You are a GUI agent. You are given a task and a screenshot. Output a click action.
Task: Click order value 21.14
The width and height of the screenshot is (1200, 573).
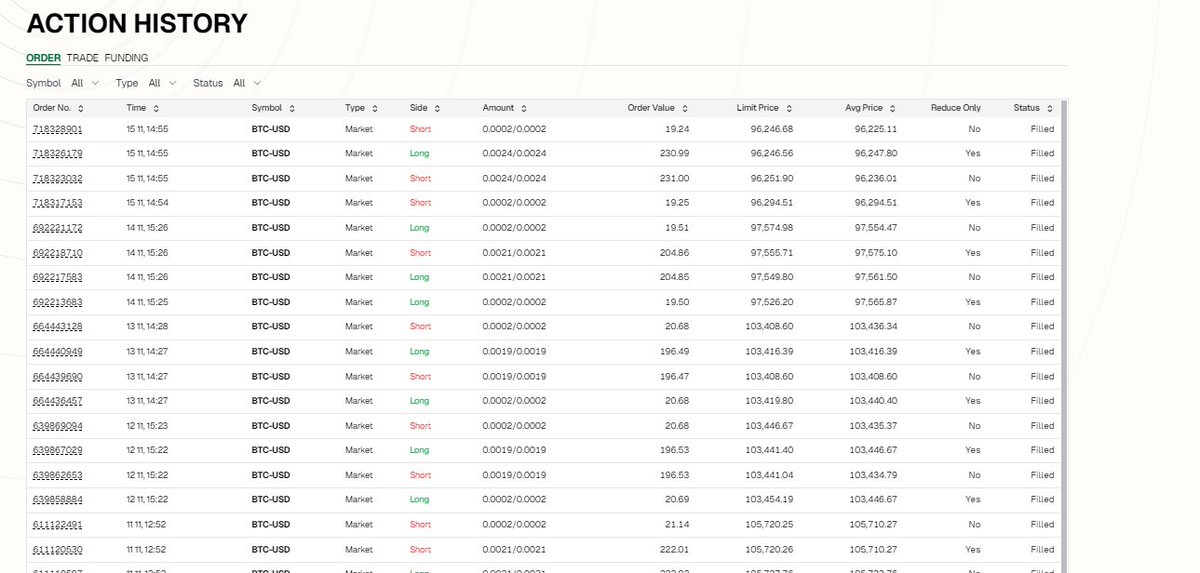coord(678,524)
